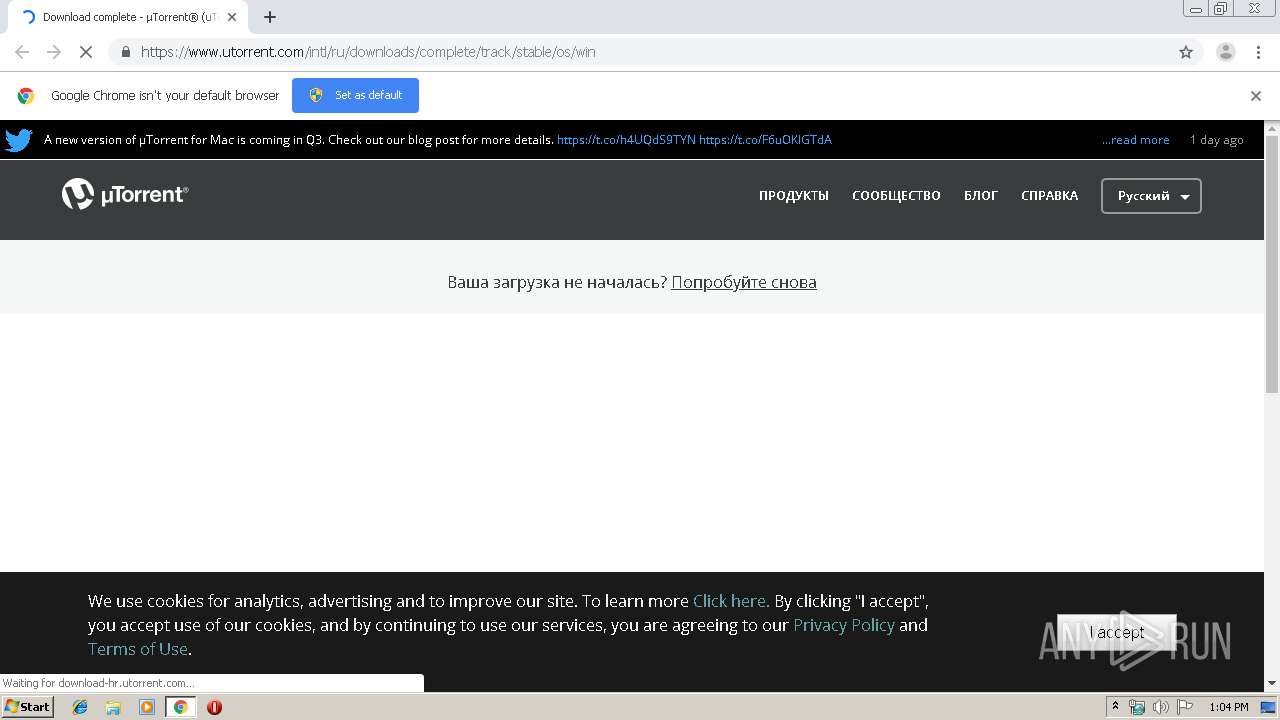This screenshot has height=720, width=1280.
Task: Open the t.co/h4UQdS9TYN tweet link
Action: pos(626,140)
